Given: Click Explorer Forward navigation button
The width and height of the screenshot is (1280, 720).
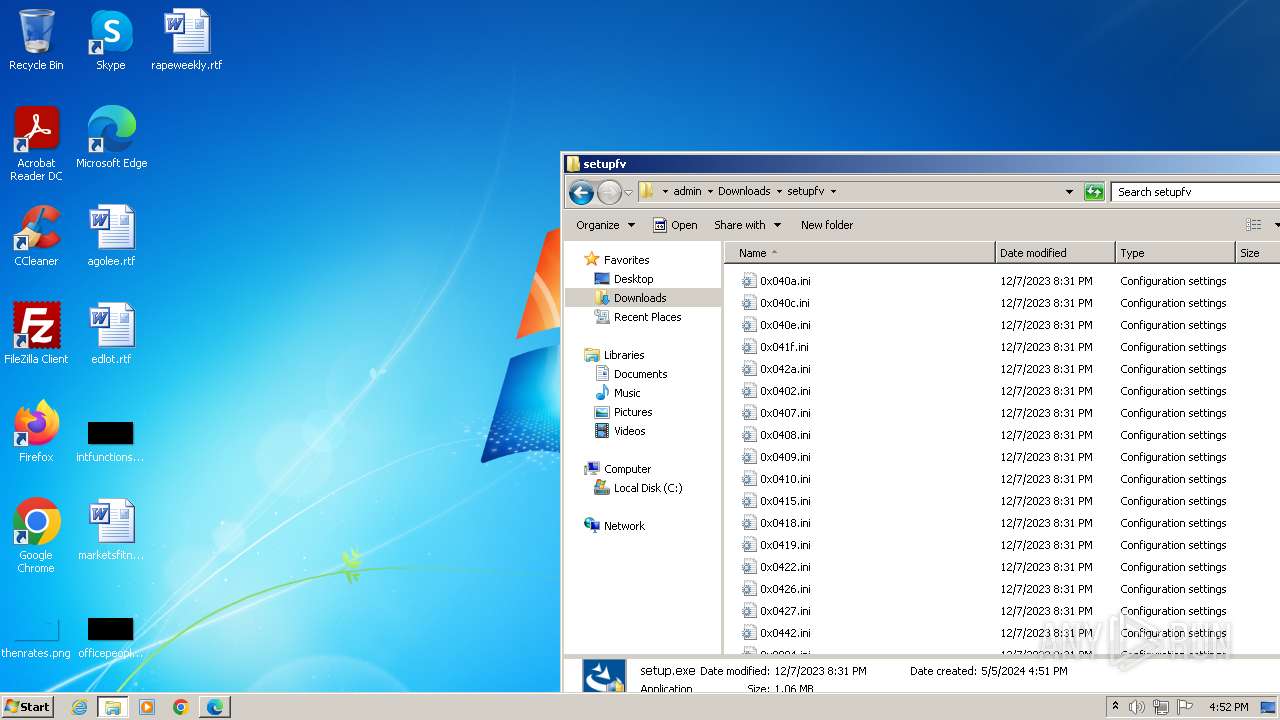Looking at the screenshot, I should point(609,192).
